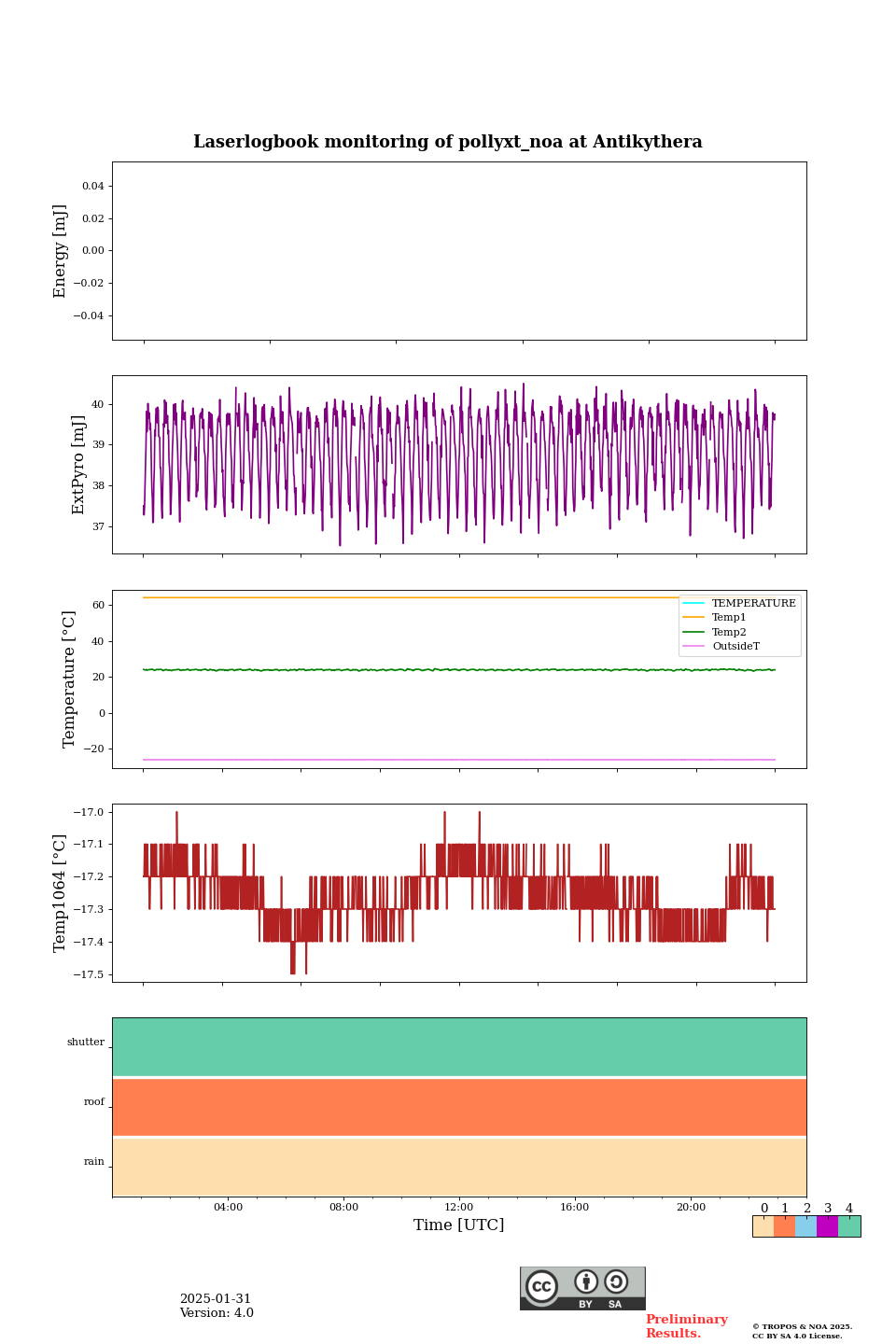
Task: Click the 40 tick on ExtPyro axis
Action: 98,404
